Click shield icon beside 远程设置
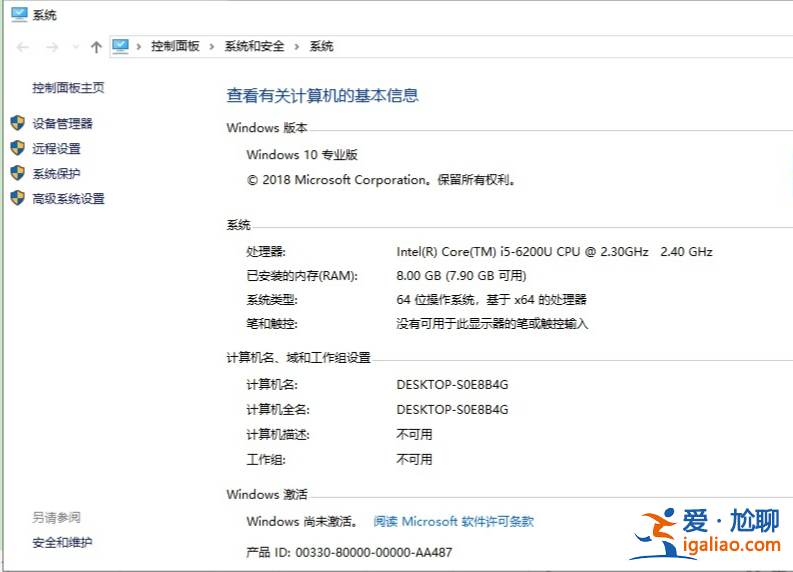 [x=18, y=148]
